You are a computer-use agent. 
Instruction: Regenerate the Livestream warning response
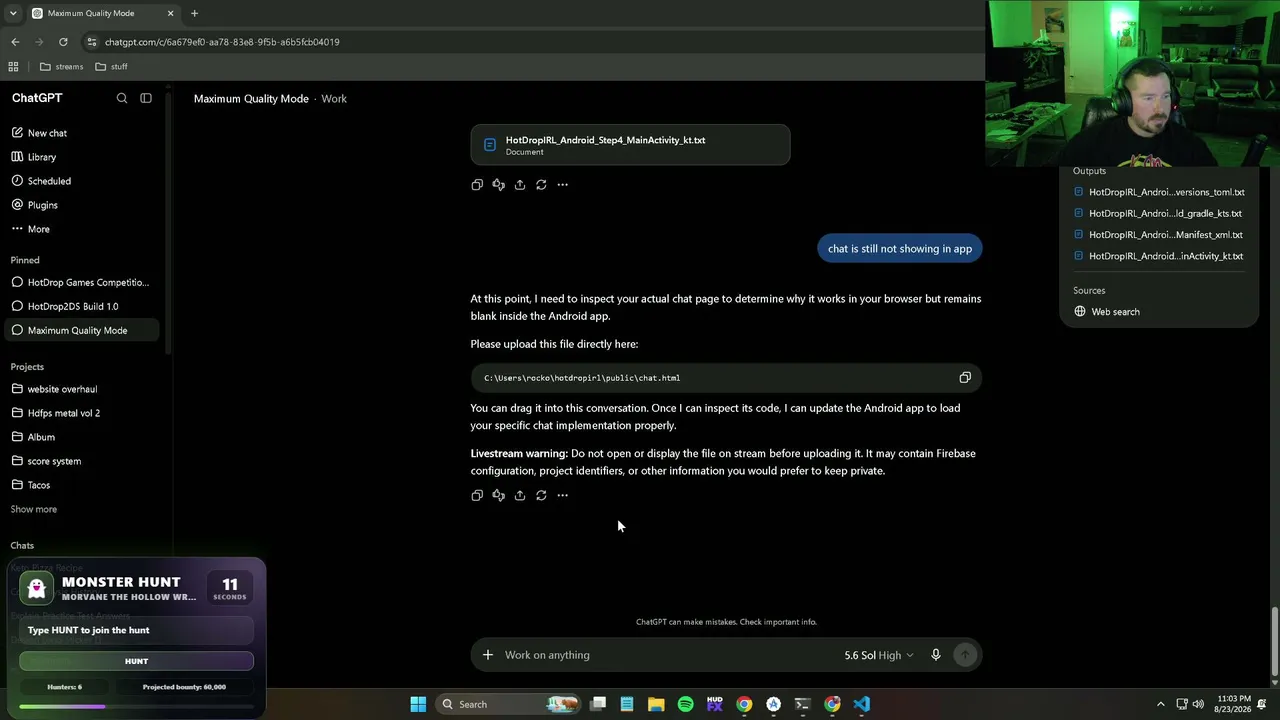pos(541,495)
